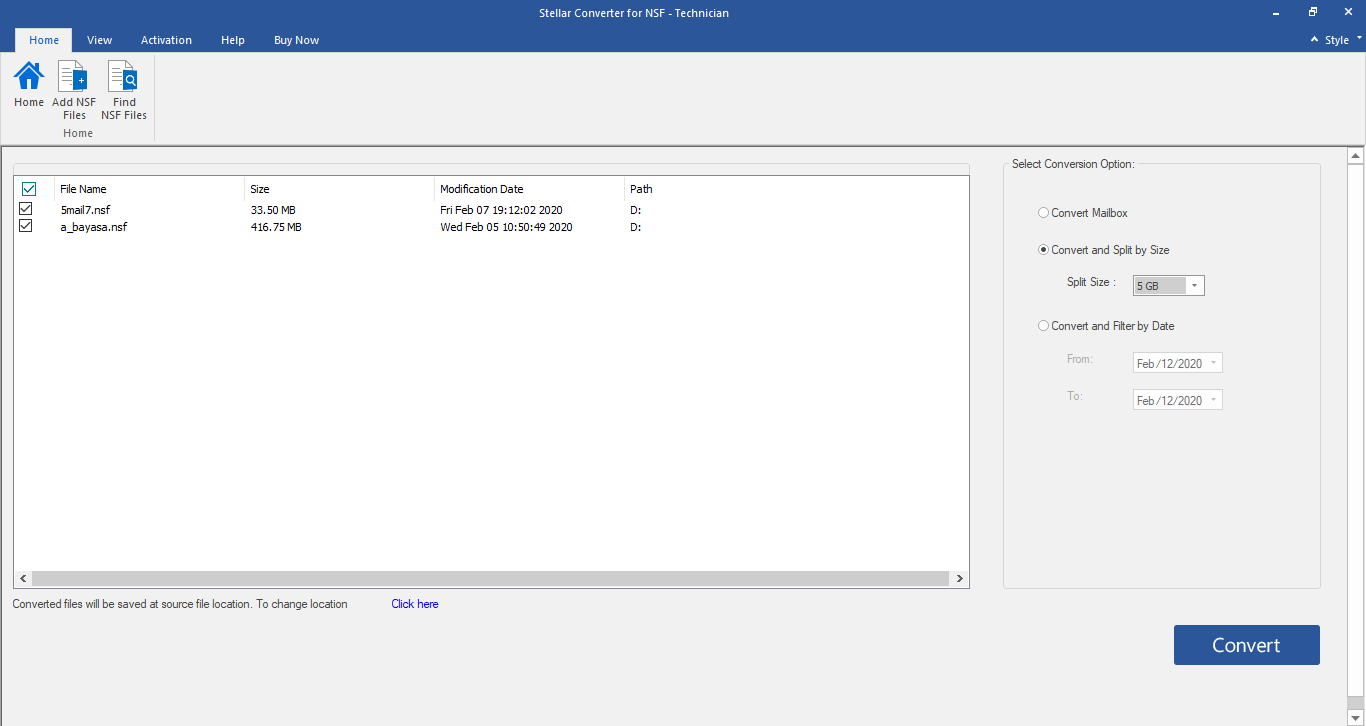Switch to the View tab
Image resolution: width=1366 pixels, height=726 pixels.
pos(99,40)
